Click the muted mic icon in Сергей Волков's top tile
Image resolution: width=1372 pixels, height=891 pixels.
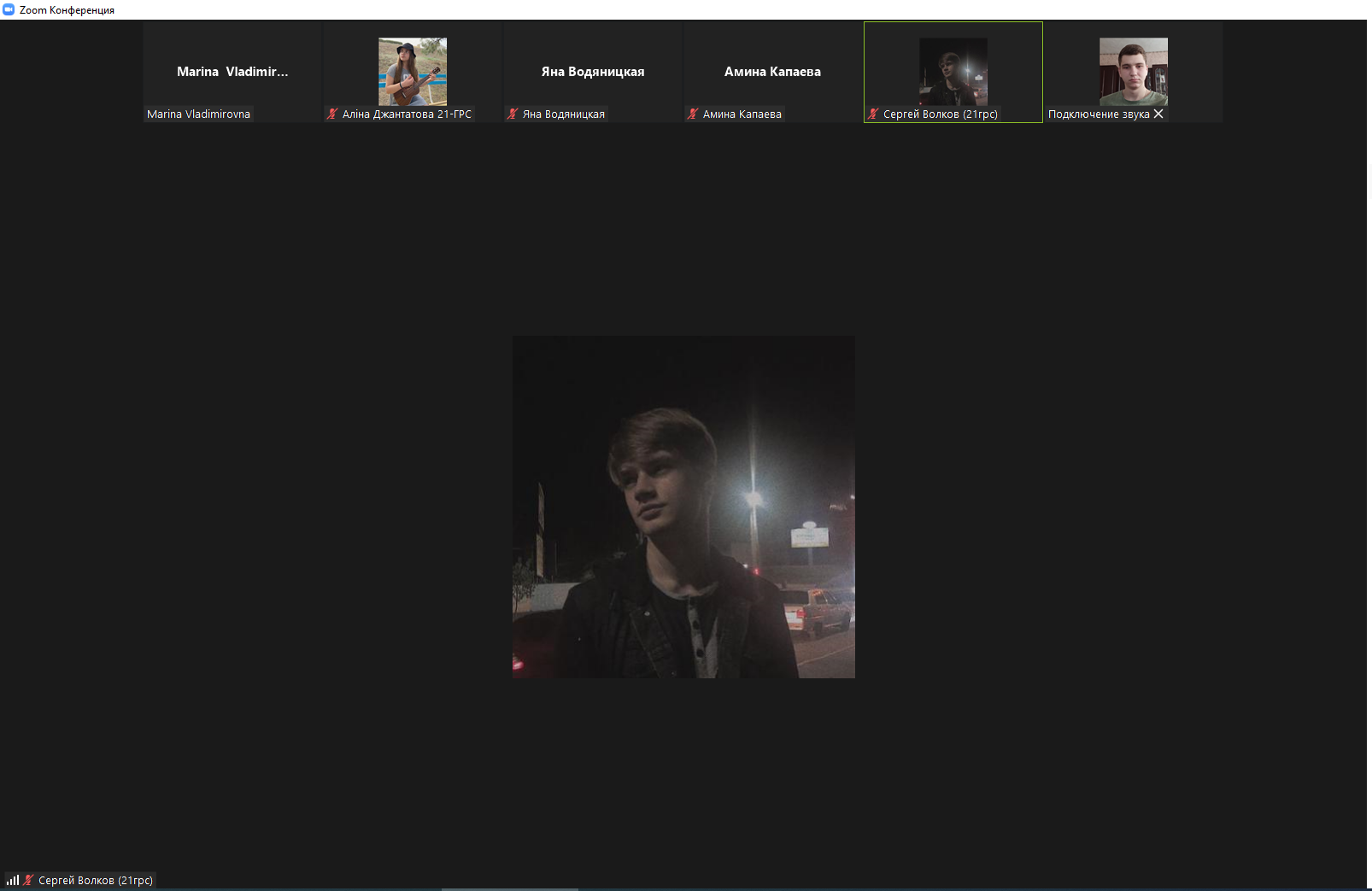[874, 114]
